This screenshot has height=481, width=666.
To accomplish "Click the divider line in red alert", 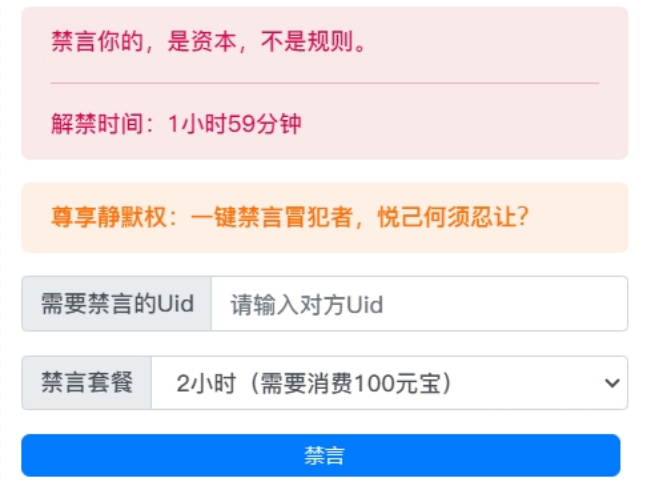I will tap(324, 83).
